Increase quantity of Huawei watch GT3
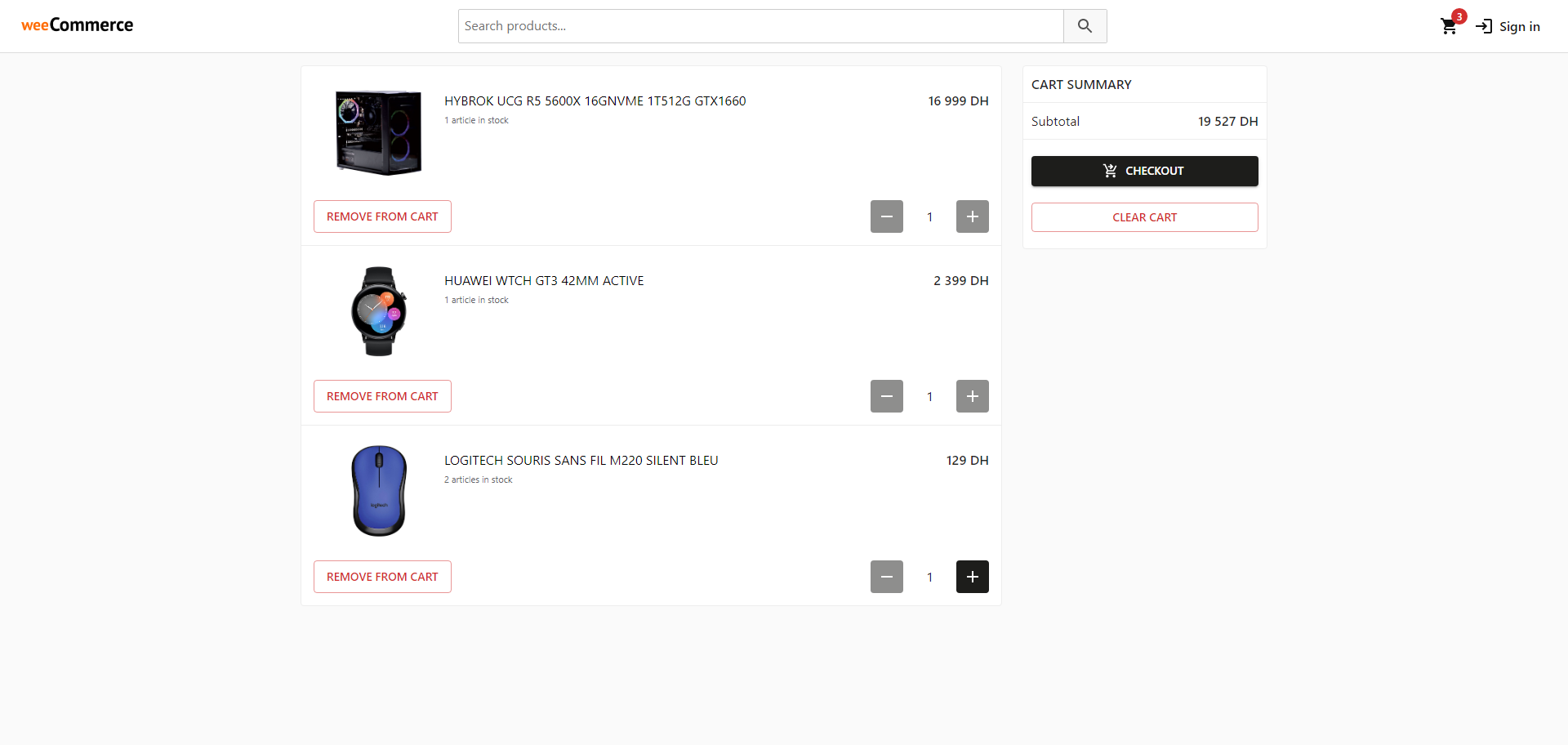 pyautogui.click(x=972, y=396)
